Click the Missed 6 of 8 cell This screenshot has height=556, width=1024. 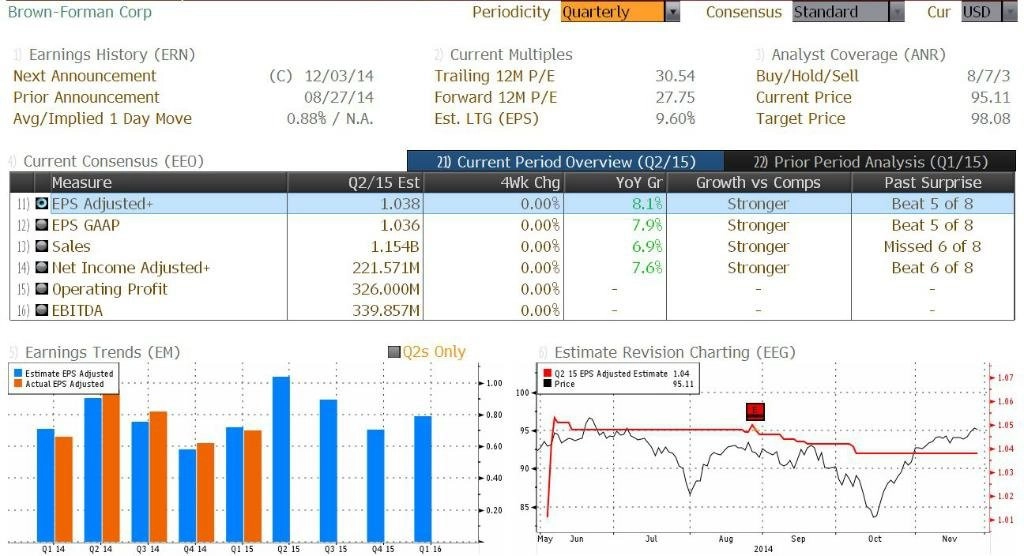click(933, 246)
